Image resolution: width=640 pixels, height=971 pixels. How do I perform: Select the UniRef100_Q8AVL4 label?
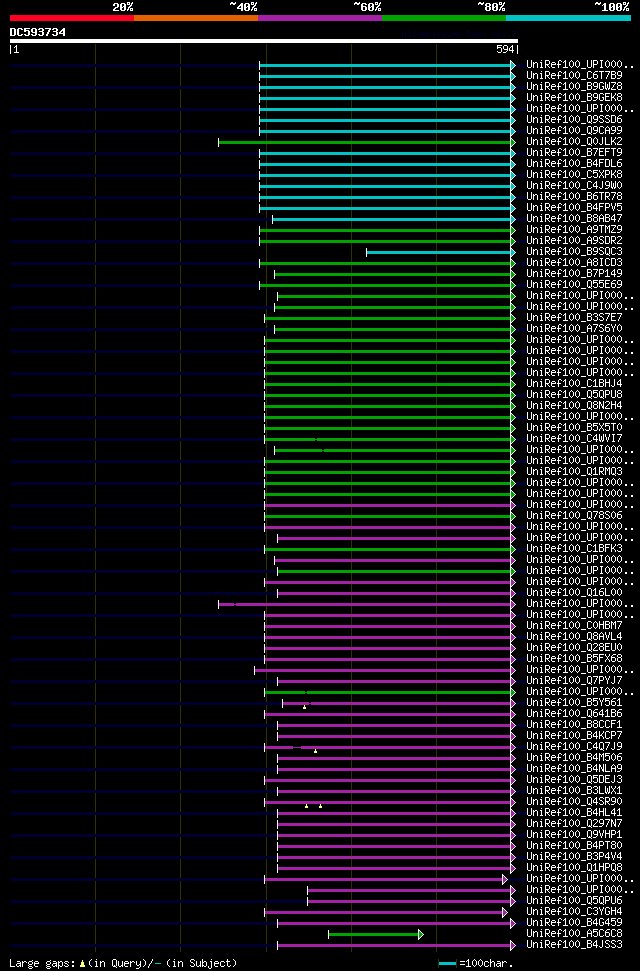574,637
